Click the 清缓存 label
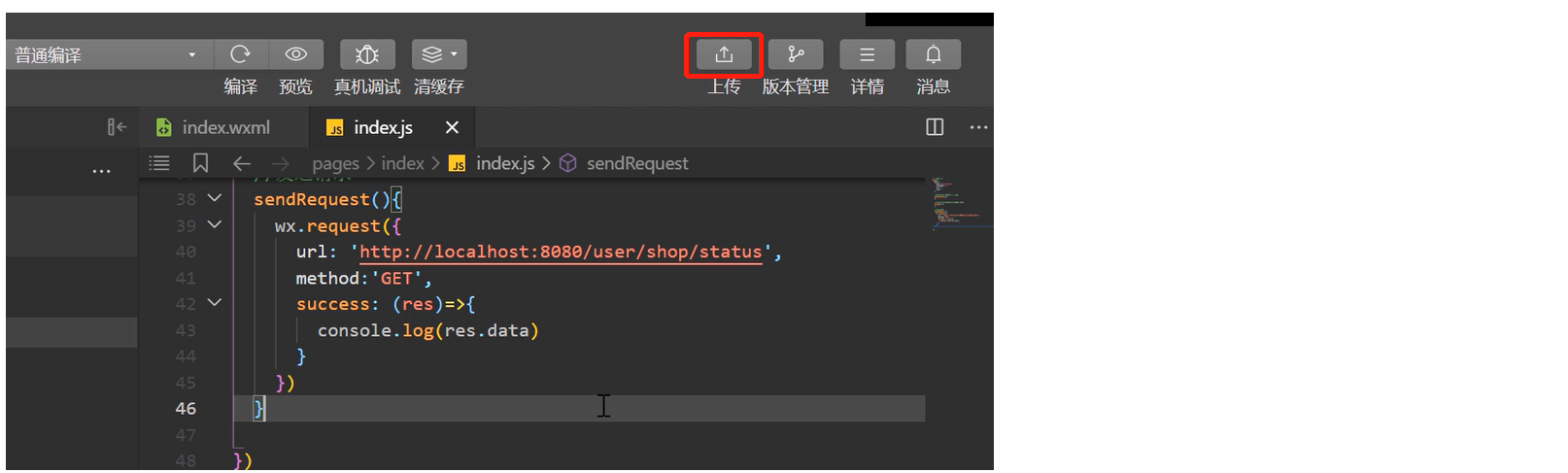This screenshot has height=473, width=1568. coord(439,86)
